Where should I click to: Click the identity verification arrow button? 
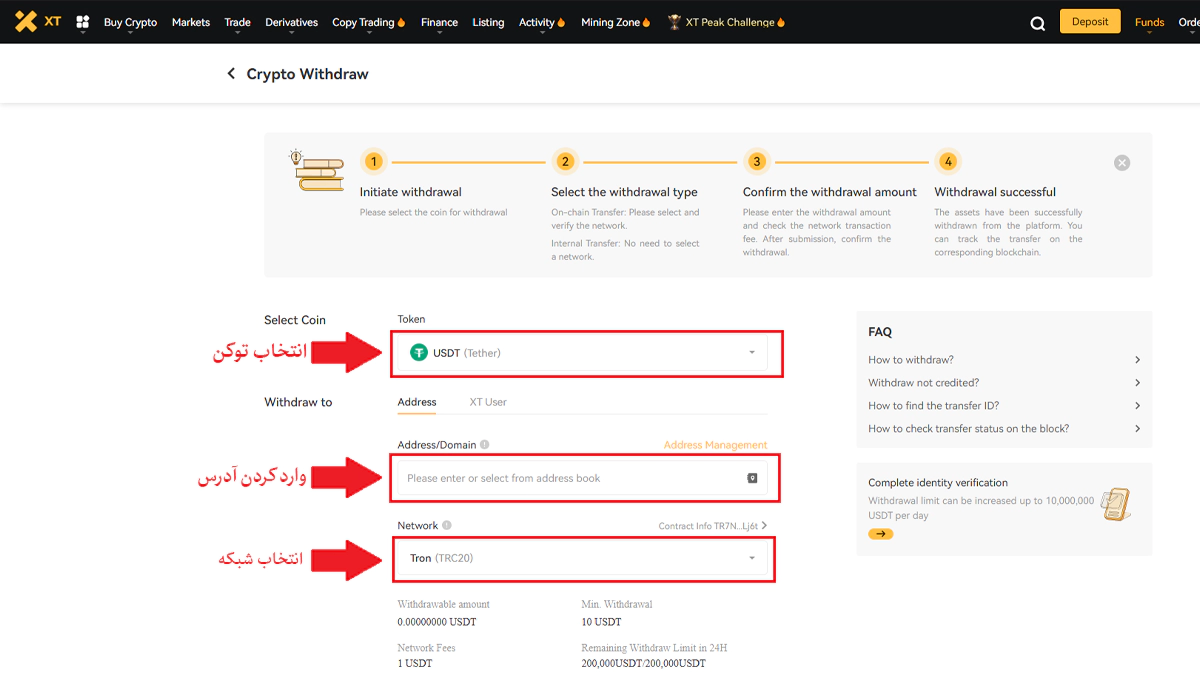(x=881, y=534)
